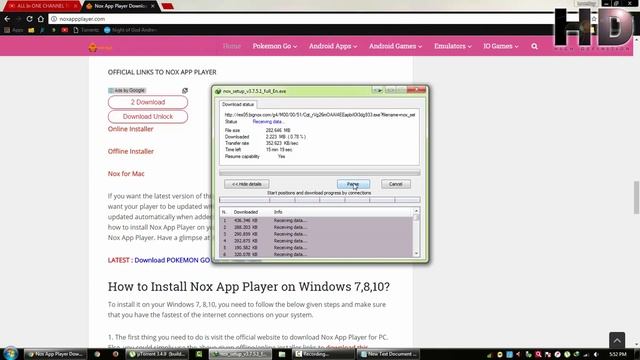
Task: Click the Nox site logo in header
Action: click(x=100, y=47)
